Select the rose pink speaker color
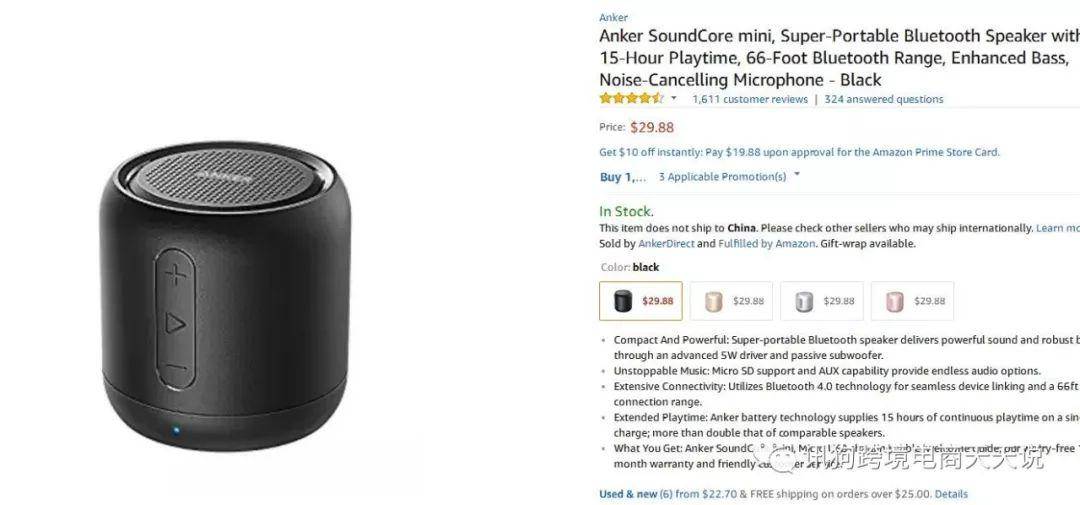Screen dimensions: 1080x505 (x=912, y=301)
